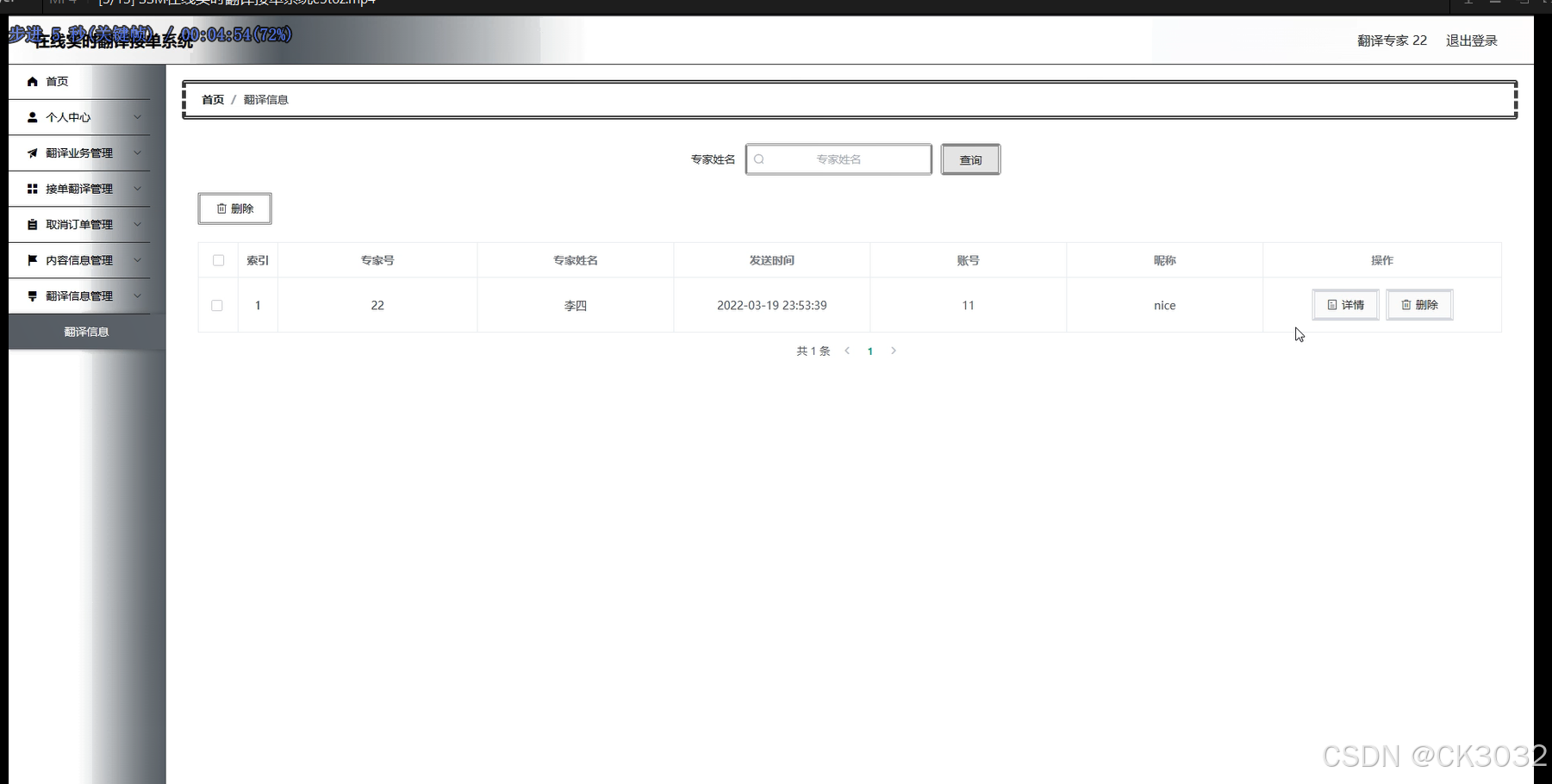Click the flag icon beside 内容信息管理
The image size is (1552, 784).
[x=33, y=259]
